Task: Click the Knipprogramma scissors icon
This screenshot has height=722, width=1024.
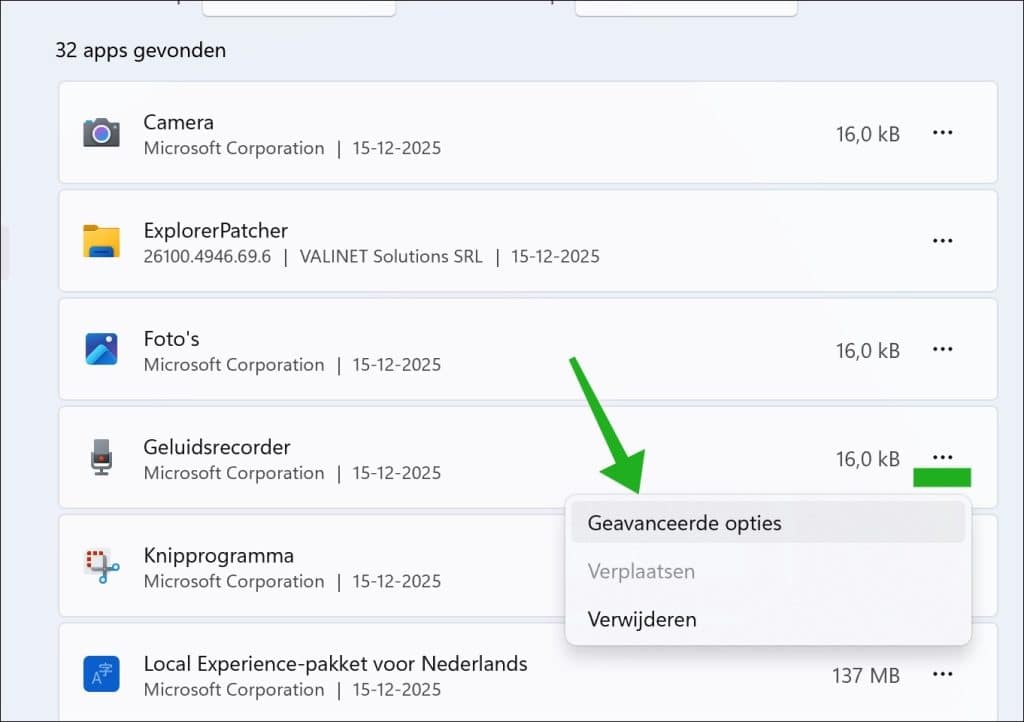Action: click(x=100, y=566)
